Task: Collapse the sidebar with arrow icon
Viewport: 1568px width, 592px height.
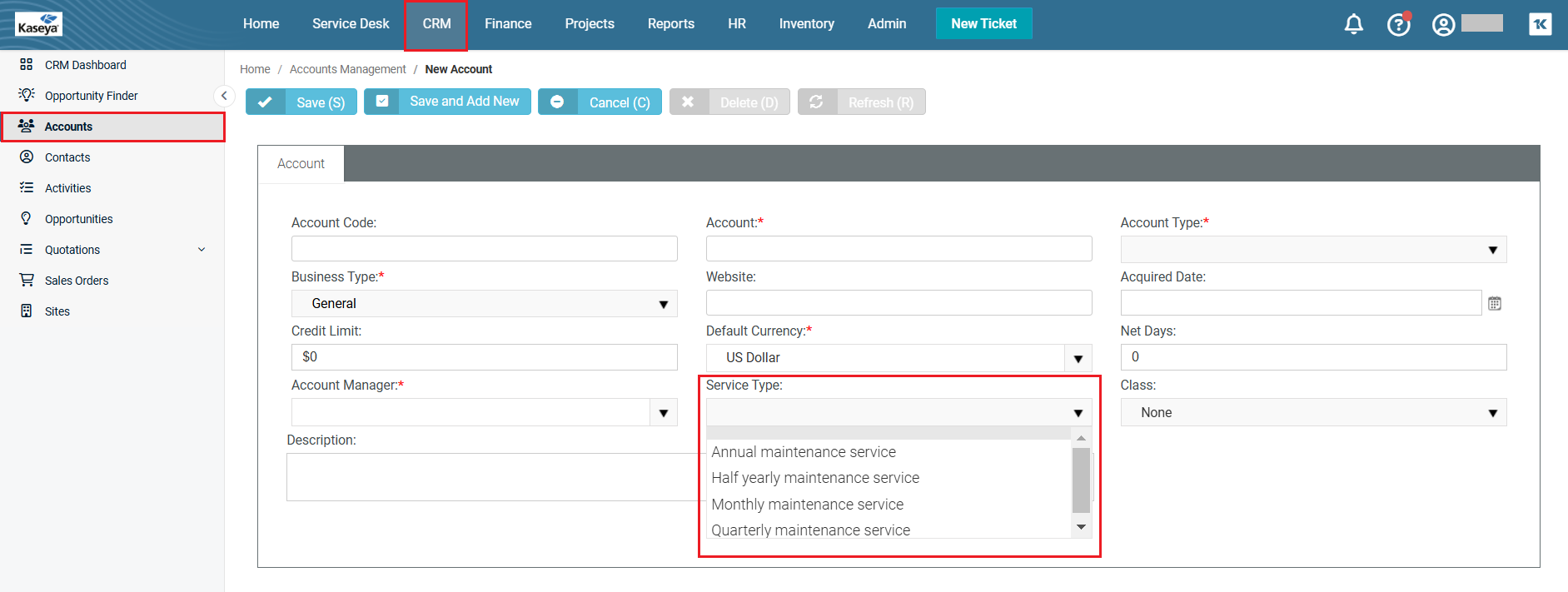Action: point(223,96)
